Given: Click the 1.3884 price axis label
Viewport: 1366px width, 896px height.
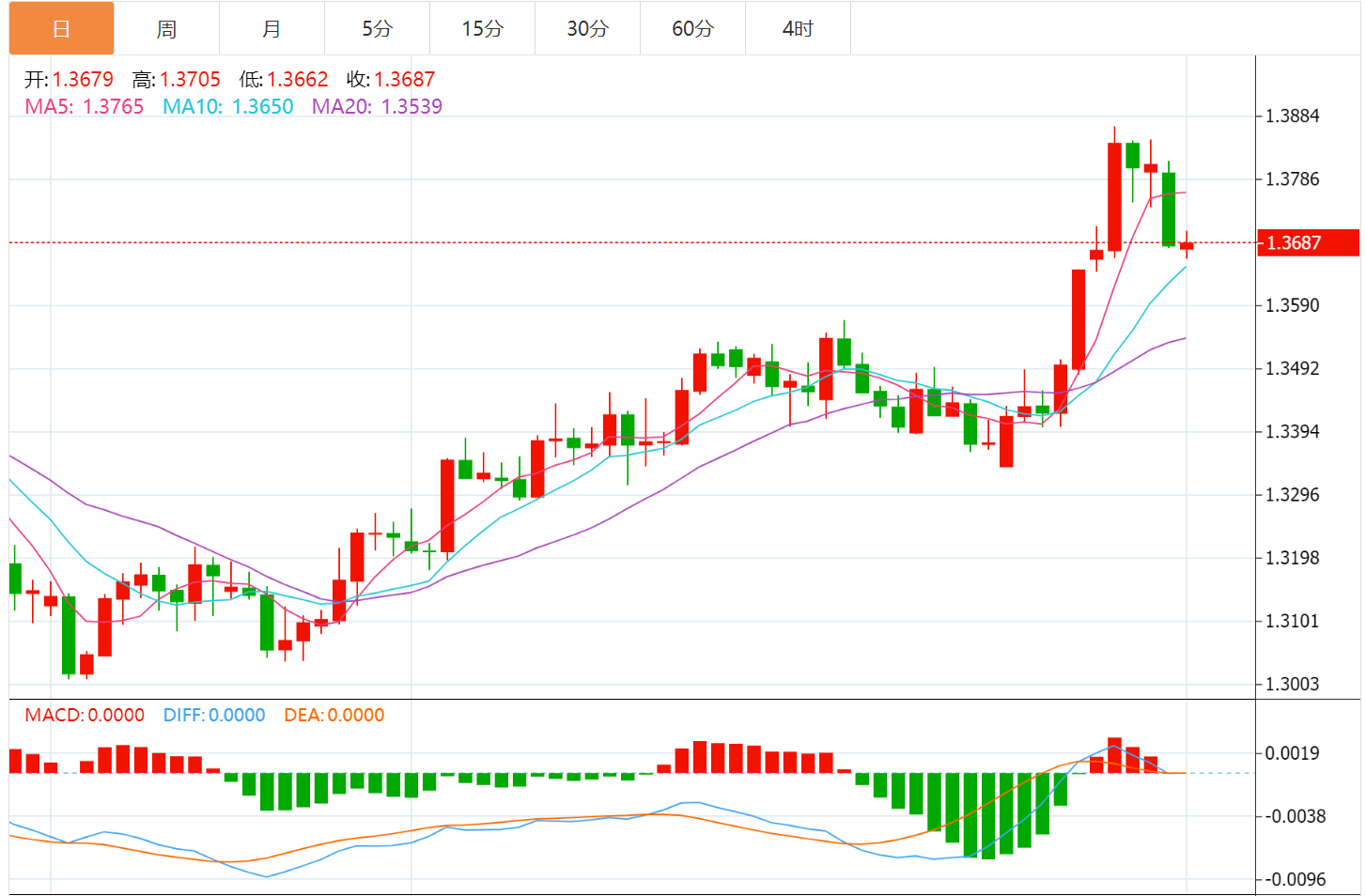Looking at the screenshot, I should tap(1293, 116).
